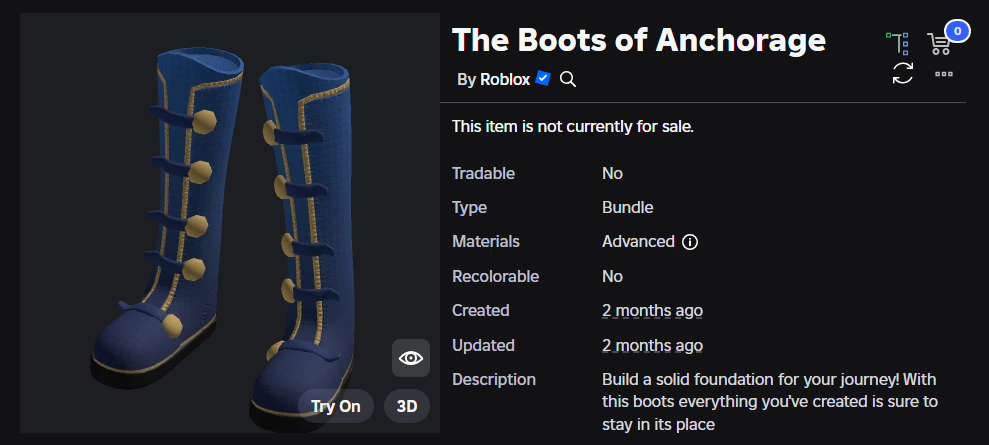Click the Updated date '2 months ago'
Screen dimensions: 989x445
(652, 345)
